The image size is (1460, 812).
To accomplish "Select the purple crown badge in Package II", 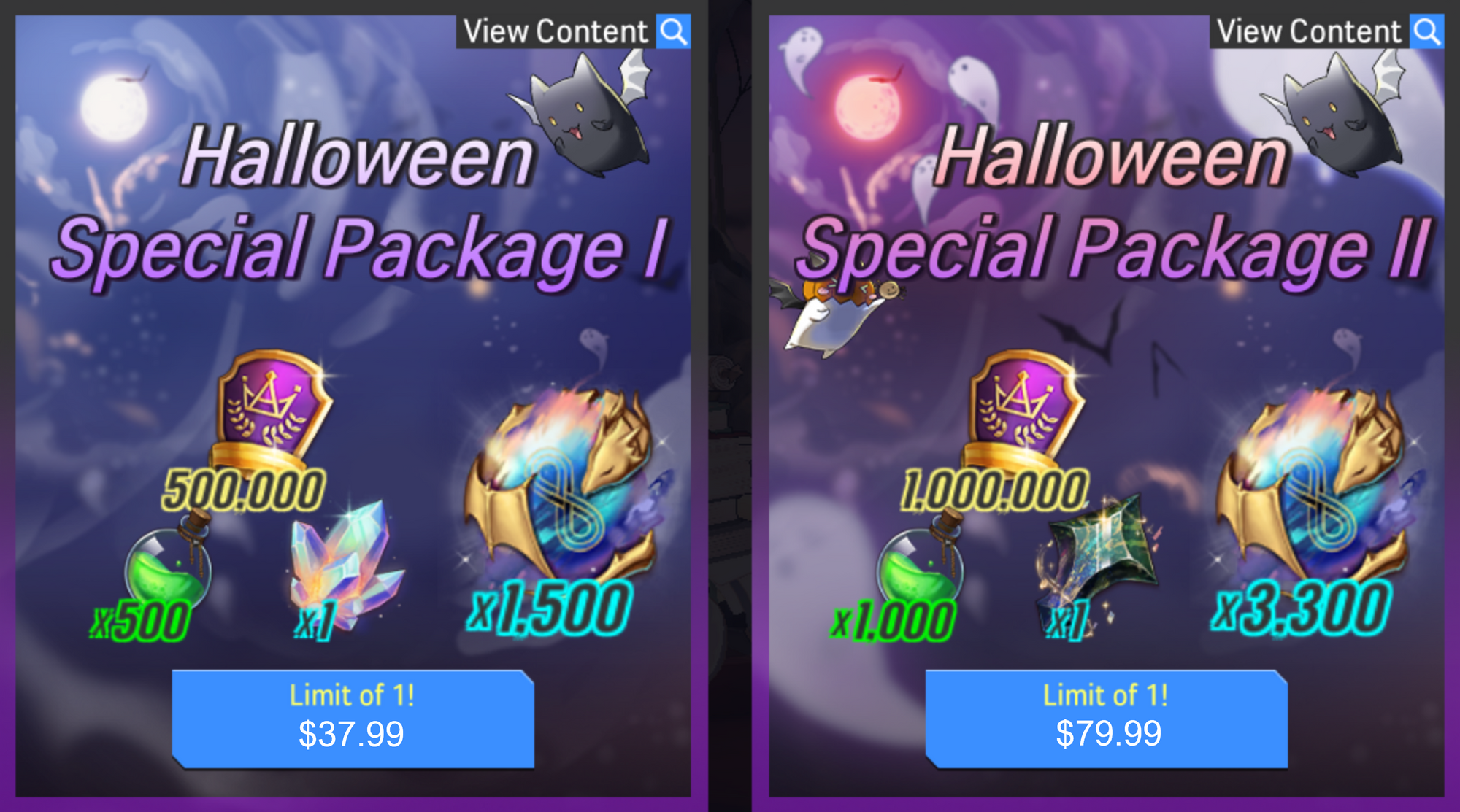I will 1024,410.
